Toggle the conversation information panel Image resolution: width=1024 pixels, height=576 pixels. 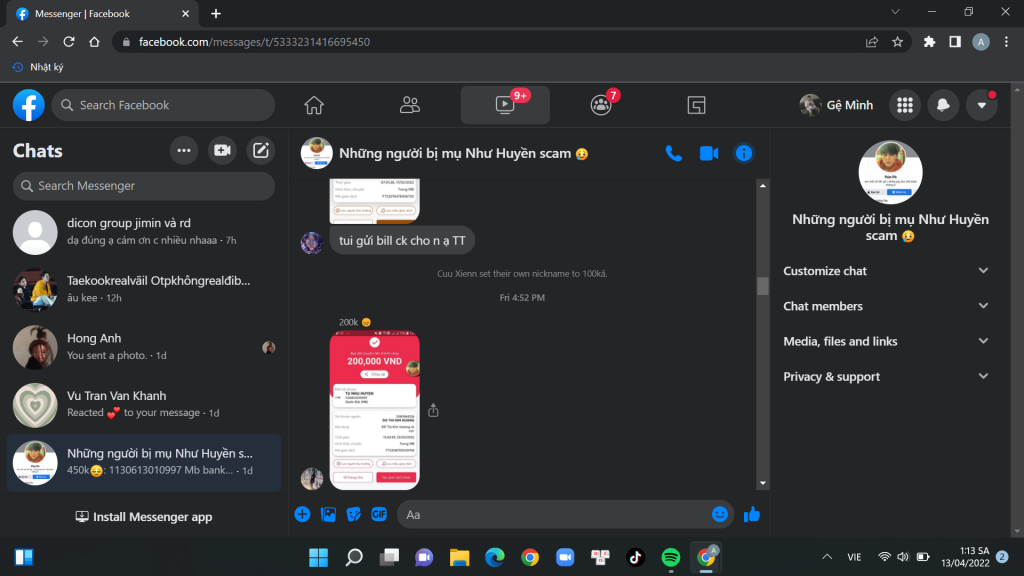743,153
